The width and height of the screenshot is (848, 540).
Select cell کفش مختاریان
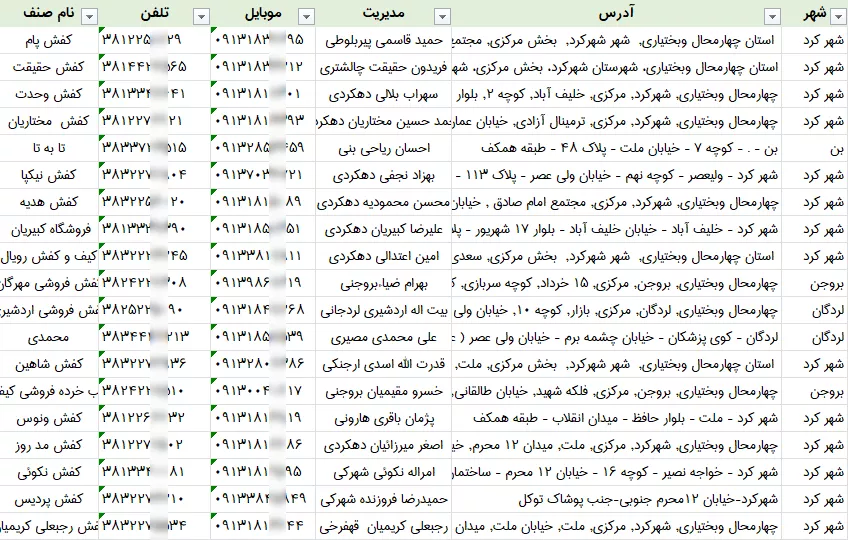[49, 121]
